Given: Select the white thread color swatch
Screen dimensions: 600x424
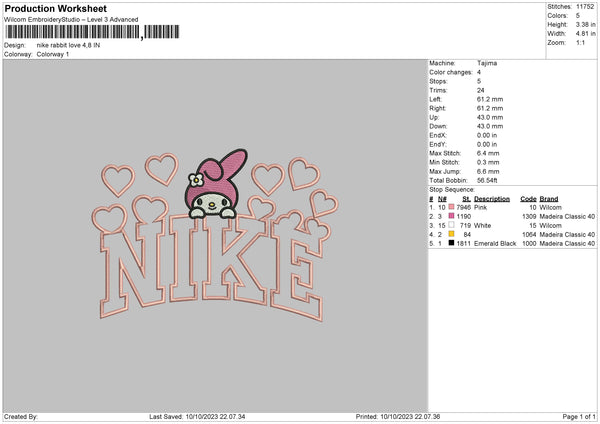Looking at the screenshot, I should (452, 225).
